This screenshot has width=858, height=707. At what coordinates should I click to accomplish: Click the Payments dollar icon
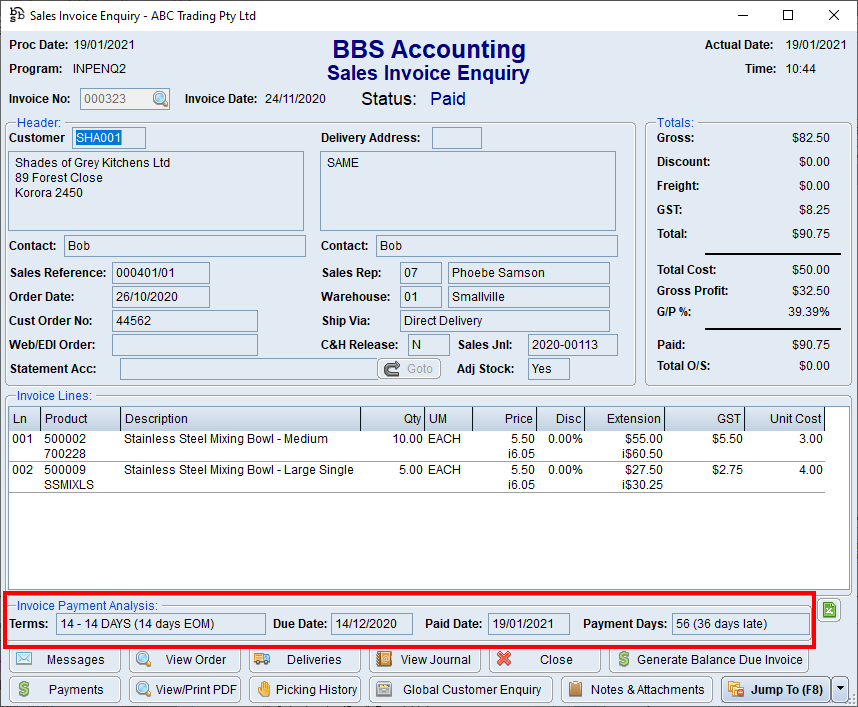pos(24,689)
